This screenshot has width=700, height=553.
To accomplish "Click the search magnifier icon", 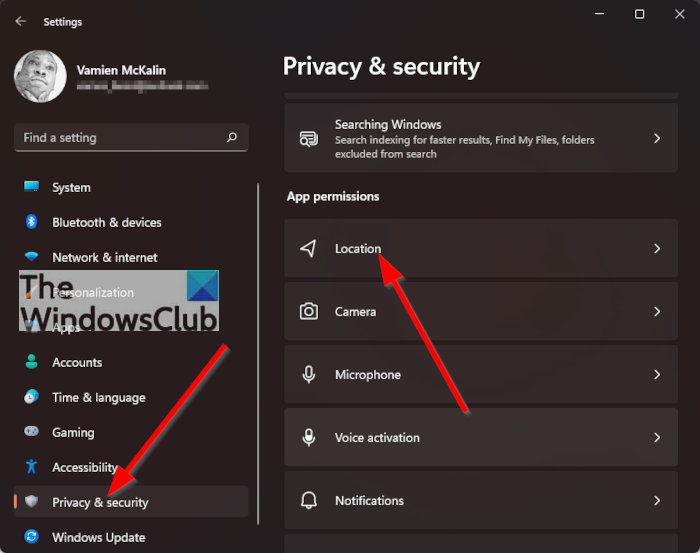I will coord(232,137).
